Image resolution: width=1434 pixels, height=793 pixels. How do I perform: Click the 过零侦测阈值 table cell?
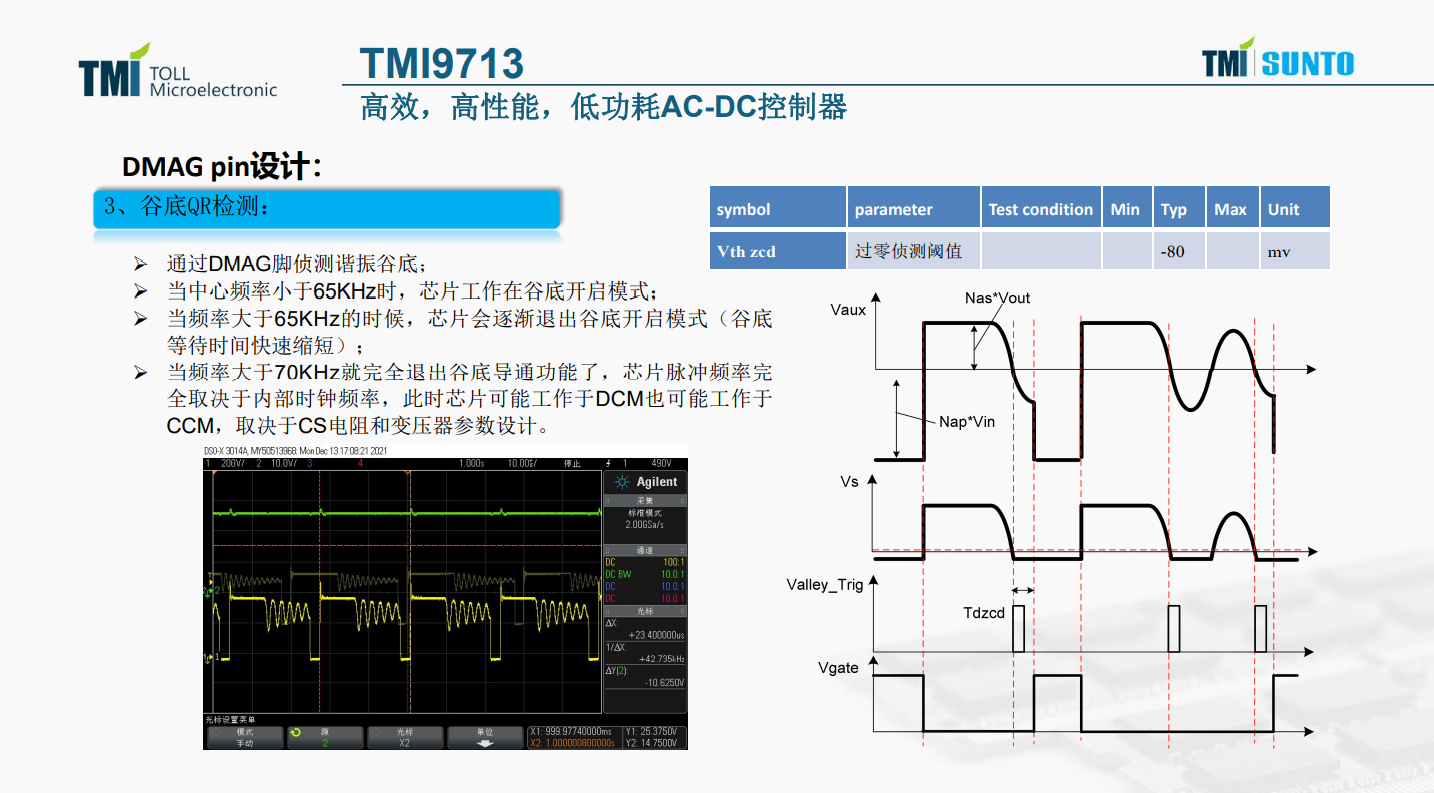[914, 250]
